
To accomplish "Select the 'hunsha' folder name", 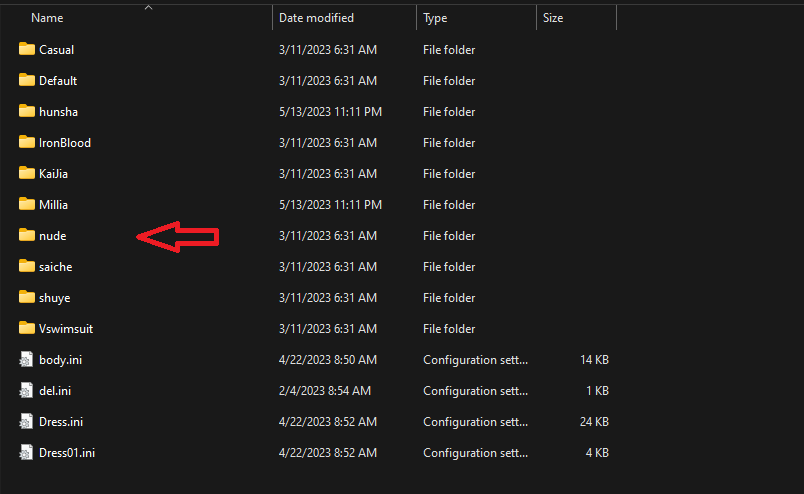I will (58, 112).
